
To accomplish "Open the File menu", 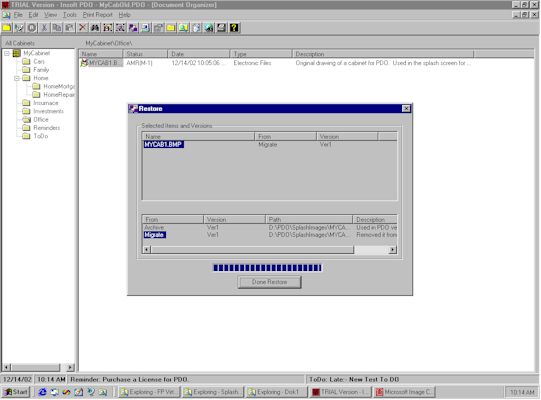I will 18,15.
